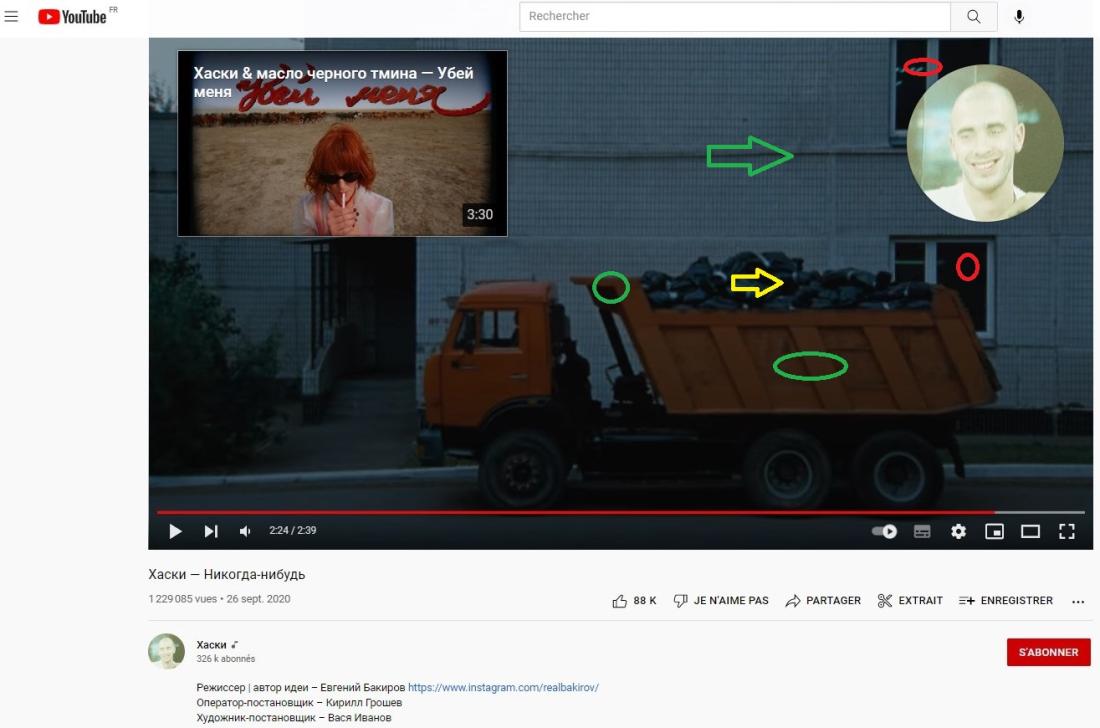Click the Rechercher search field
Image resolution: width=1100 pixels, height=728 pixels.
click(735, 16)
